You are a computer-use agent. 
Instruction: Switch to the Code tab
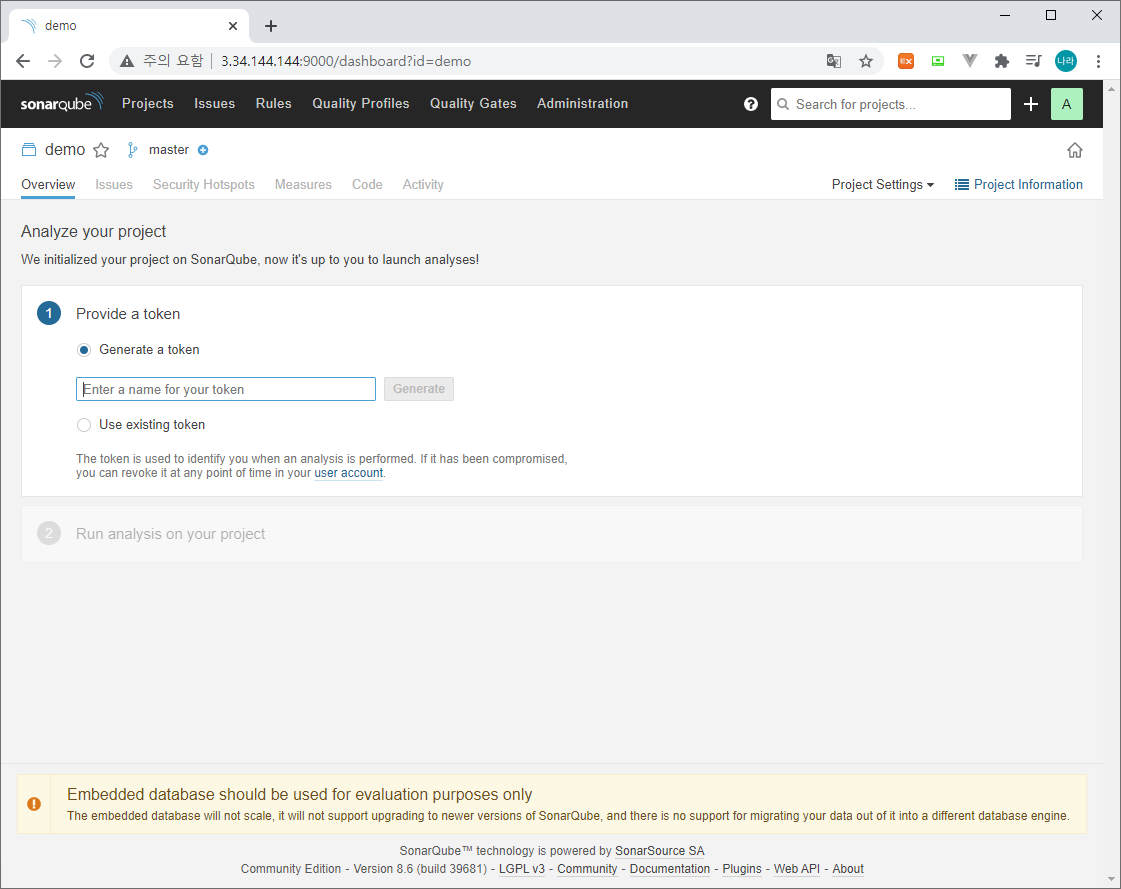367,185
